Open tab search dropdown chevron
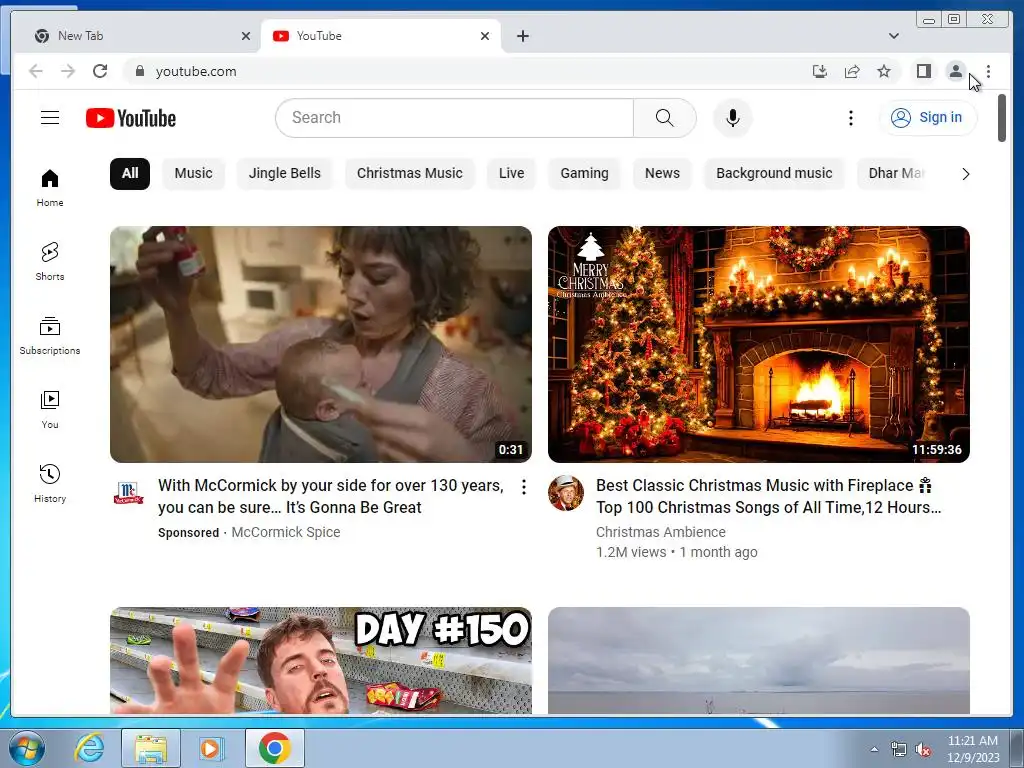The height and width of the screenshot is (768, 1024). 894,36
